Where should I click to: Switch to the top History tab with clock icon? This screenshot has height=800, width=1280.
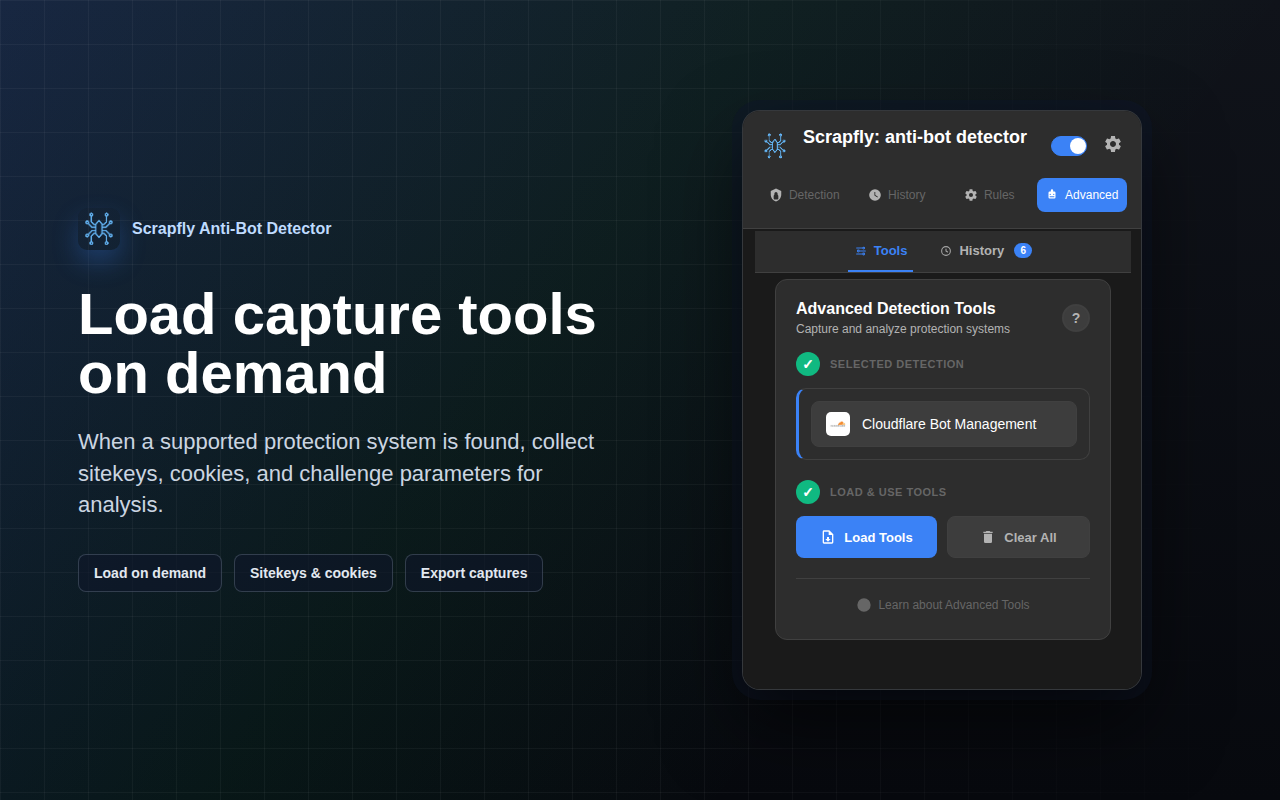click(x=897, y=195)
